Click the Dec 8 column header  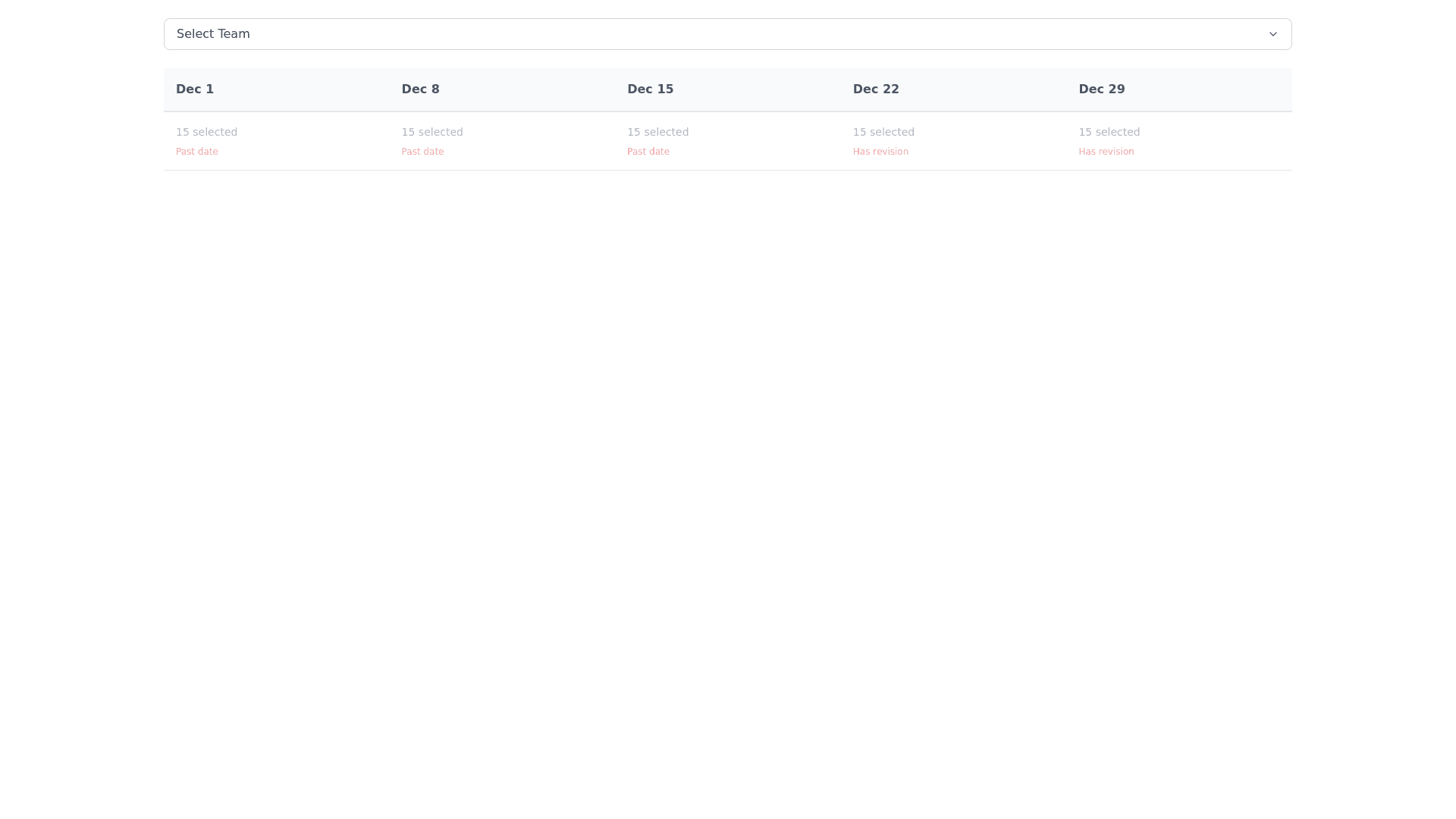point(420,89)
